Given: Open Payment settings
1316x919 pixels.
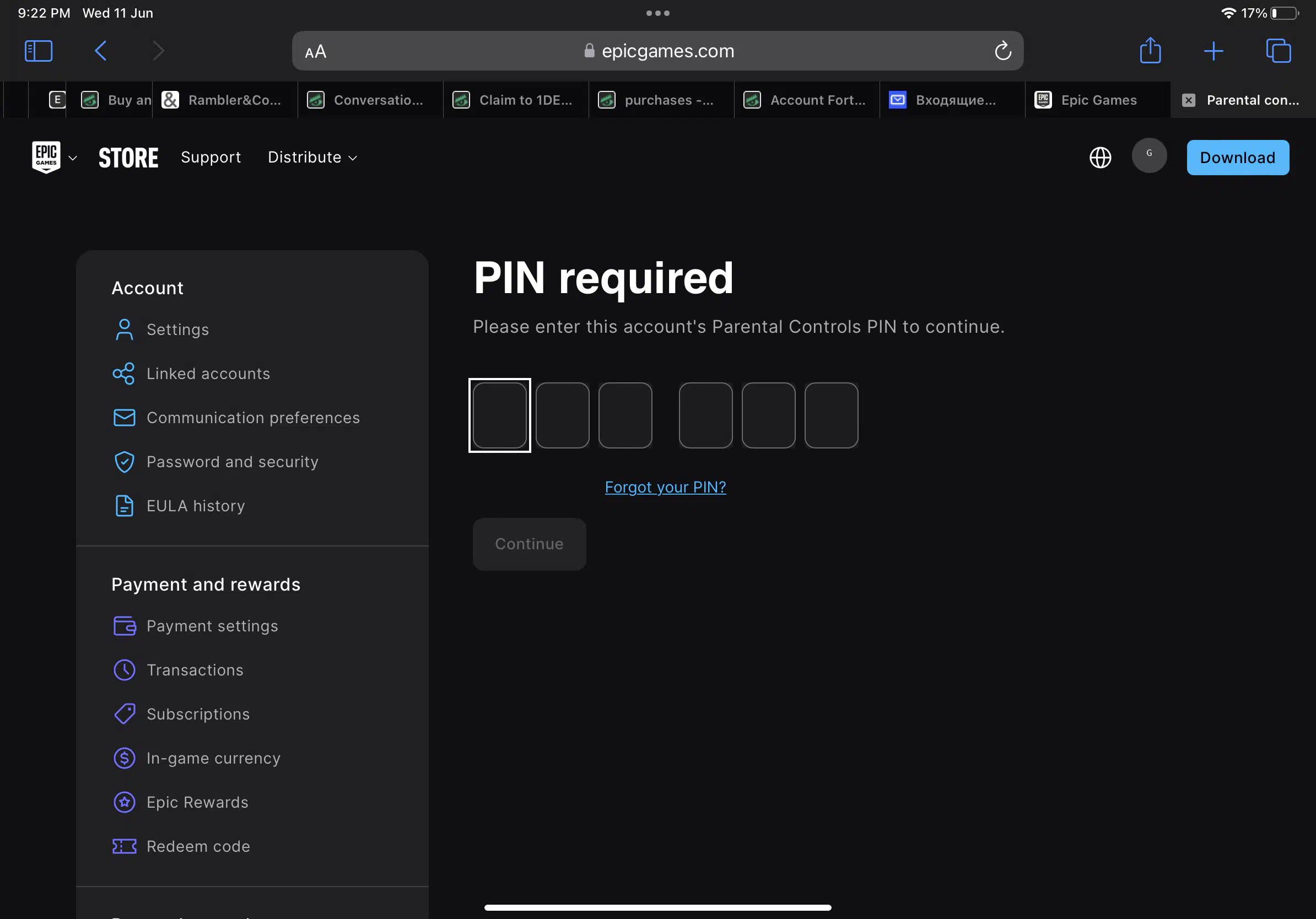Looking at the screenshot, I should [x=212, y=626].
